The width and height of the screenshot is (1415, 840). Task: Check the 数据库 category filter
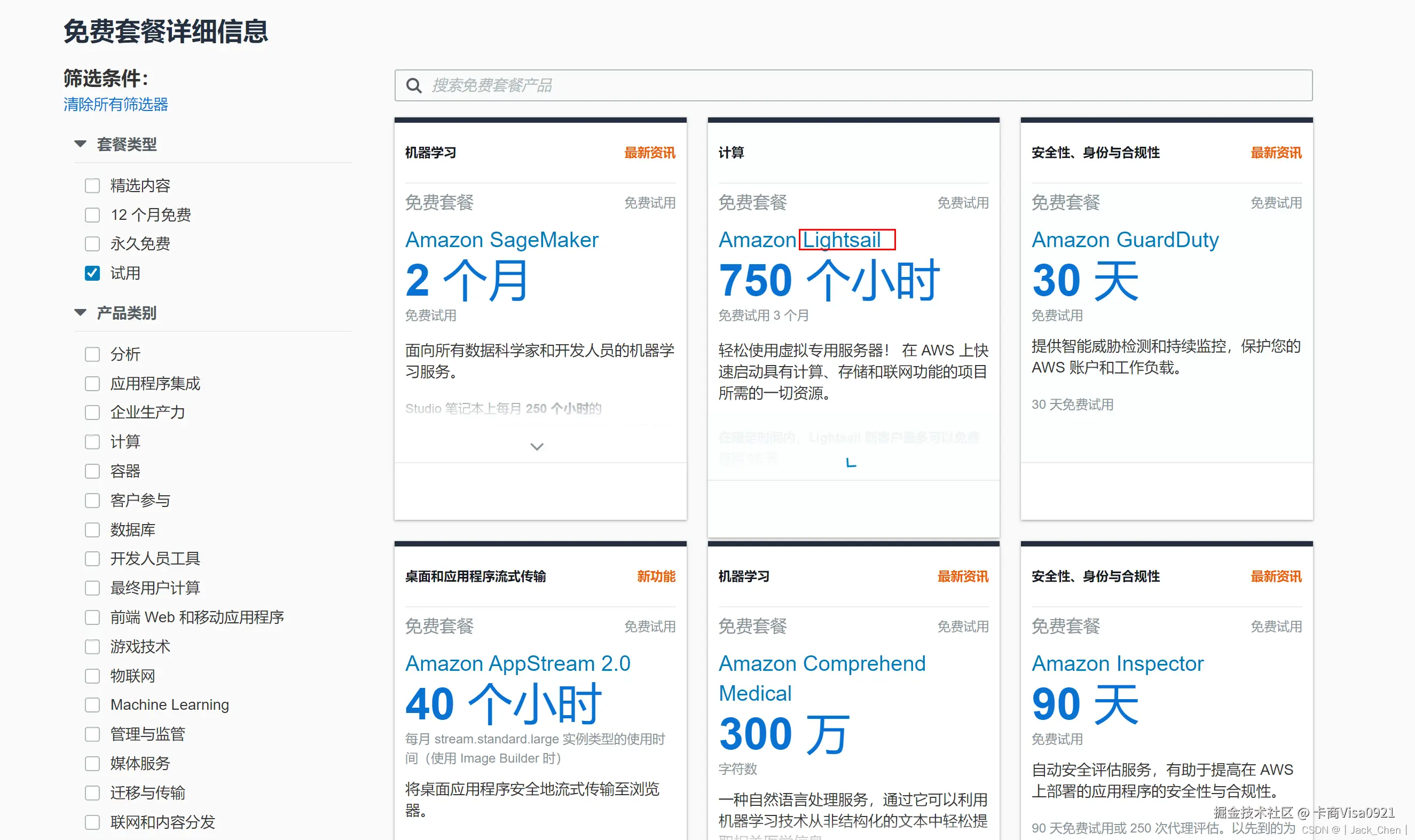coord(92,530)
